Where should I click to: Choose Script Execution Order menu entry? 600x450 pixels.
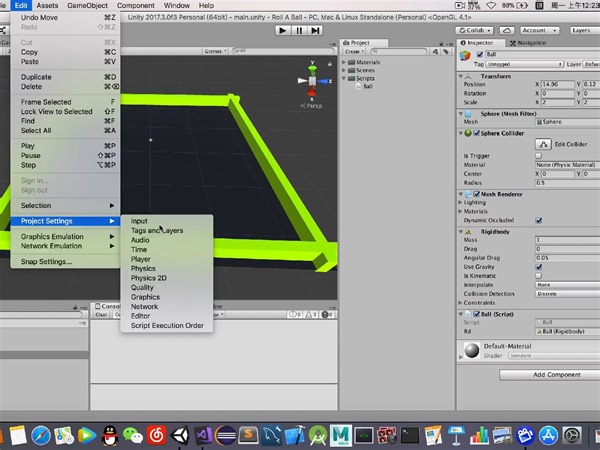(x=166, y=326)
